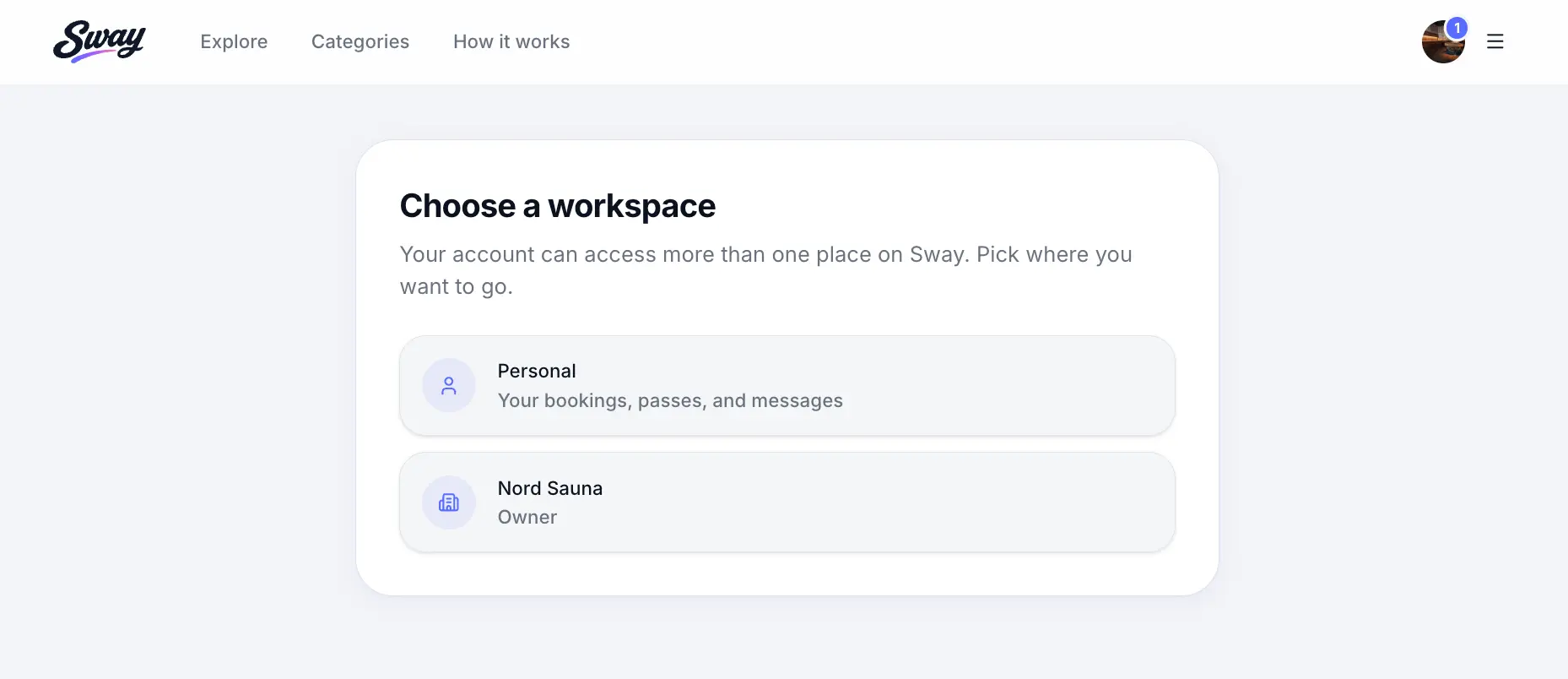Viewport: 1568px width, 679px height.
Task: Go to How it works
Action: click(511, 41)
